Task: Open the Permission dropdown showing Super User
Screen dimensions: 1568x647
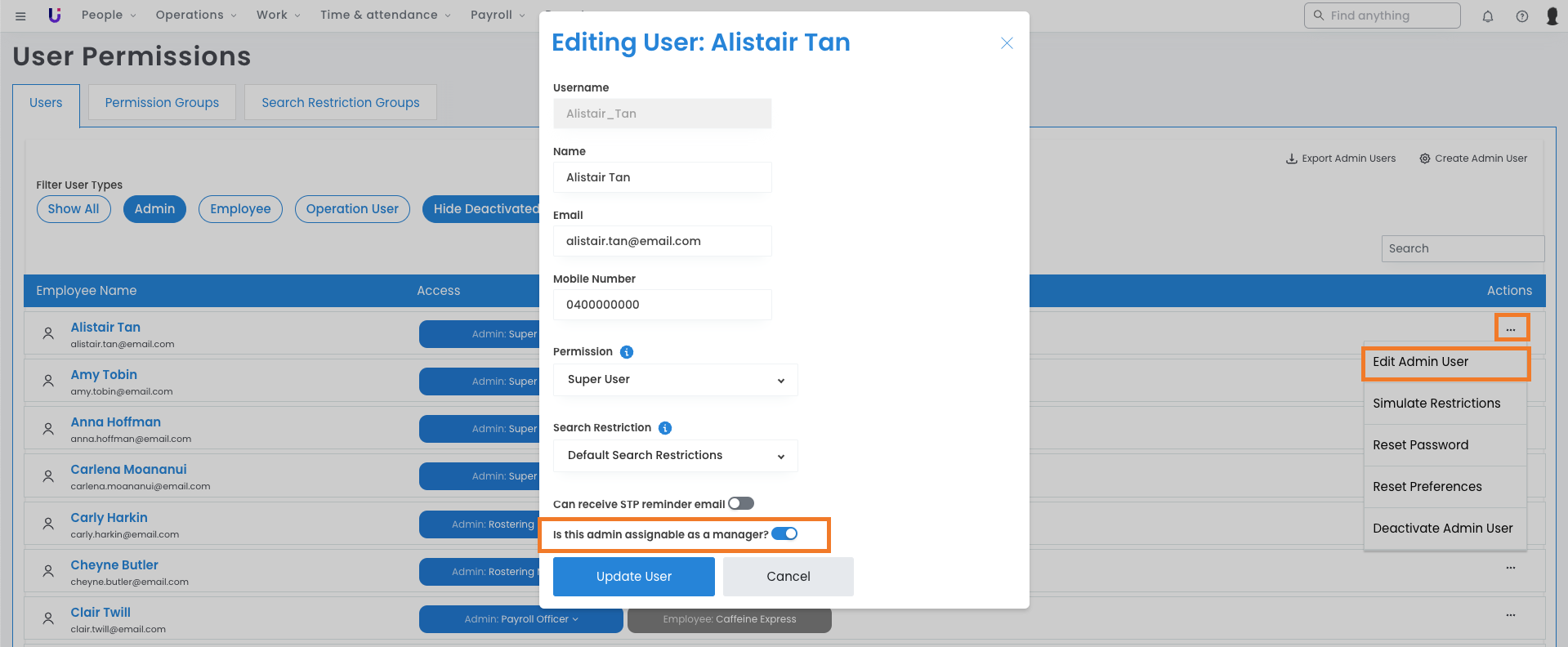Action: (x=675, y=380)
